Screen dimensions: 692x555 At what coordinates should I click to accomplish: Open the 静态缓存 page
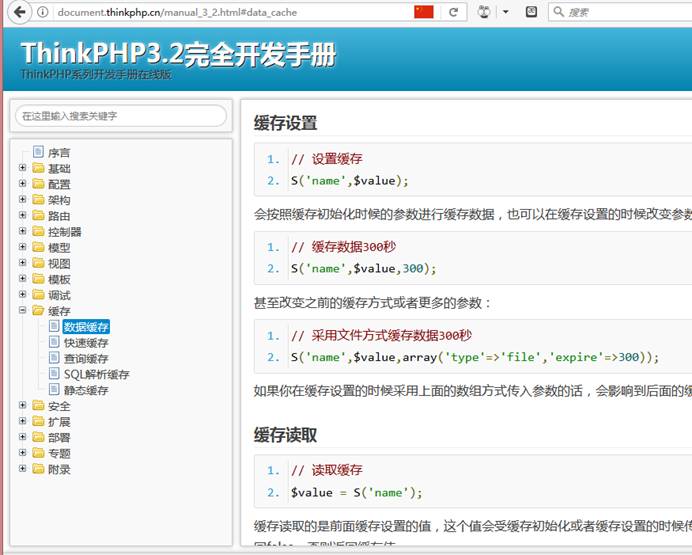pos(86,390)
